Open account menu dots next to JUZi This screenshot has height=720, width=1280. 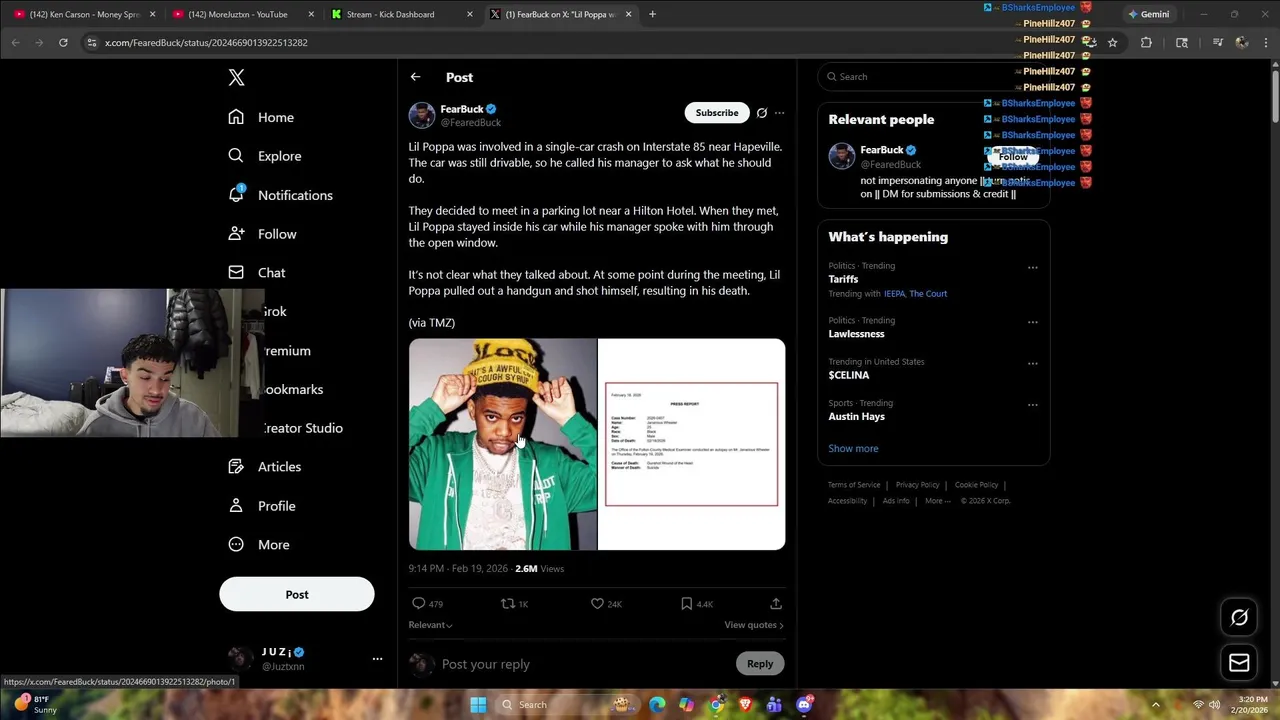click(377, 658)
